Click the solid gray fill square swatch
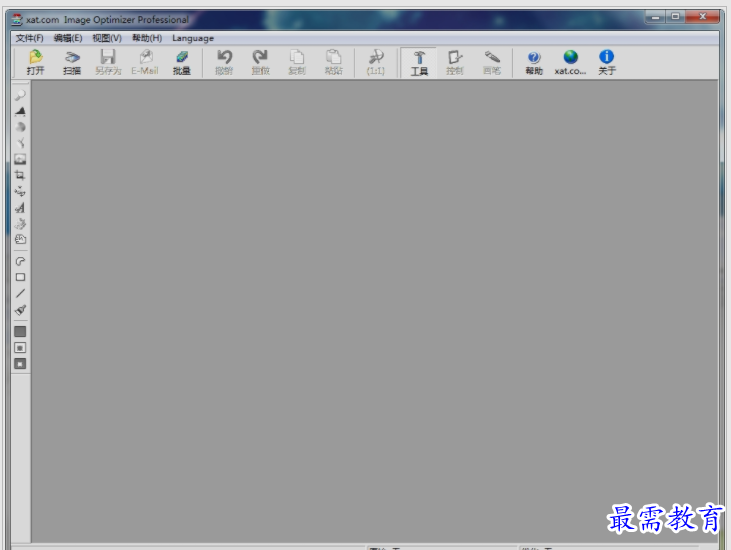 [20, 331]
